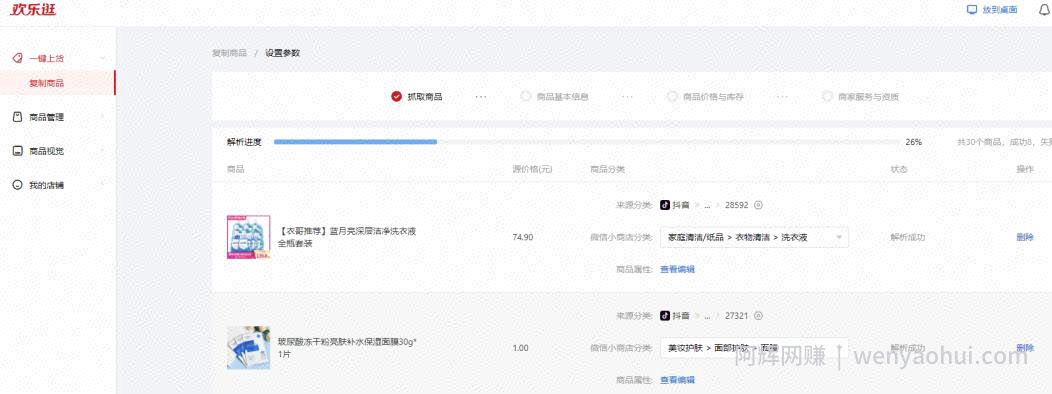Click the circle icon next to 27321
Viewport: 1052px width, 394px height.
[759, 315]
